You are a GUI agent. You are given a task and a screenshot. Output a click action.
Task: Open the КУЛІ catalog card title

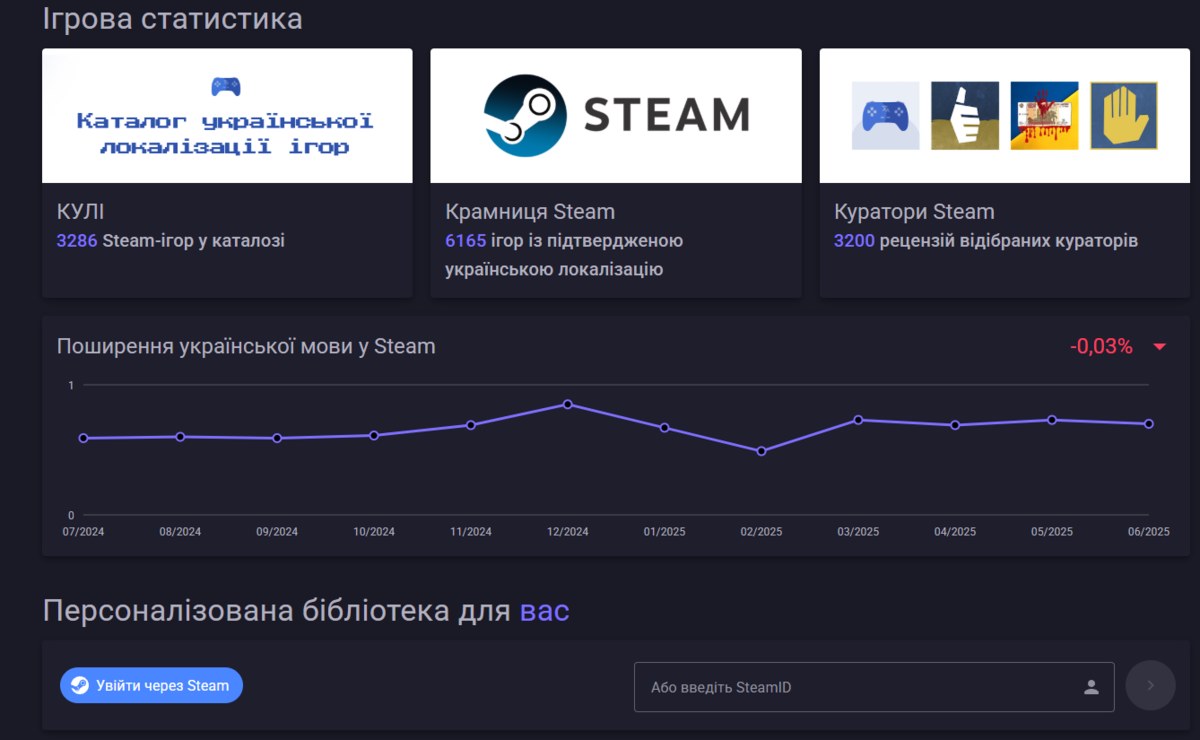click(x=81, y=212)
